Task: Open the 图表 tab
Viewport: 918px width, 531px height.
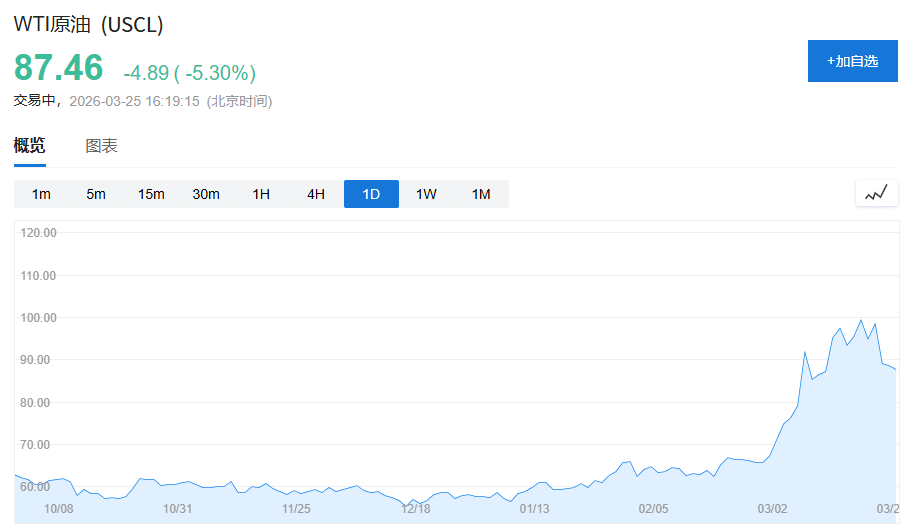Action: coord(101,146)
